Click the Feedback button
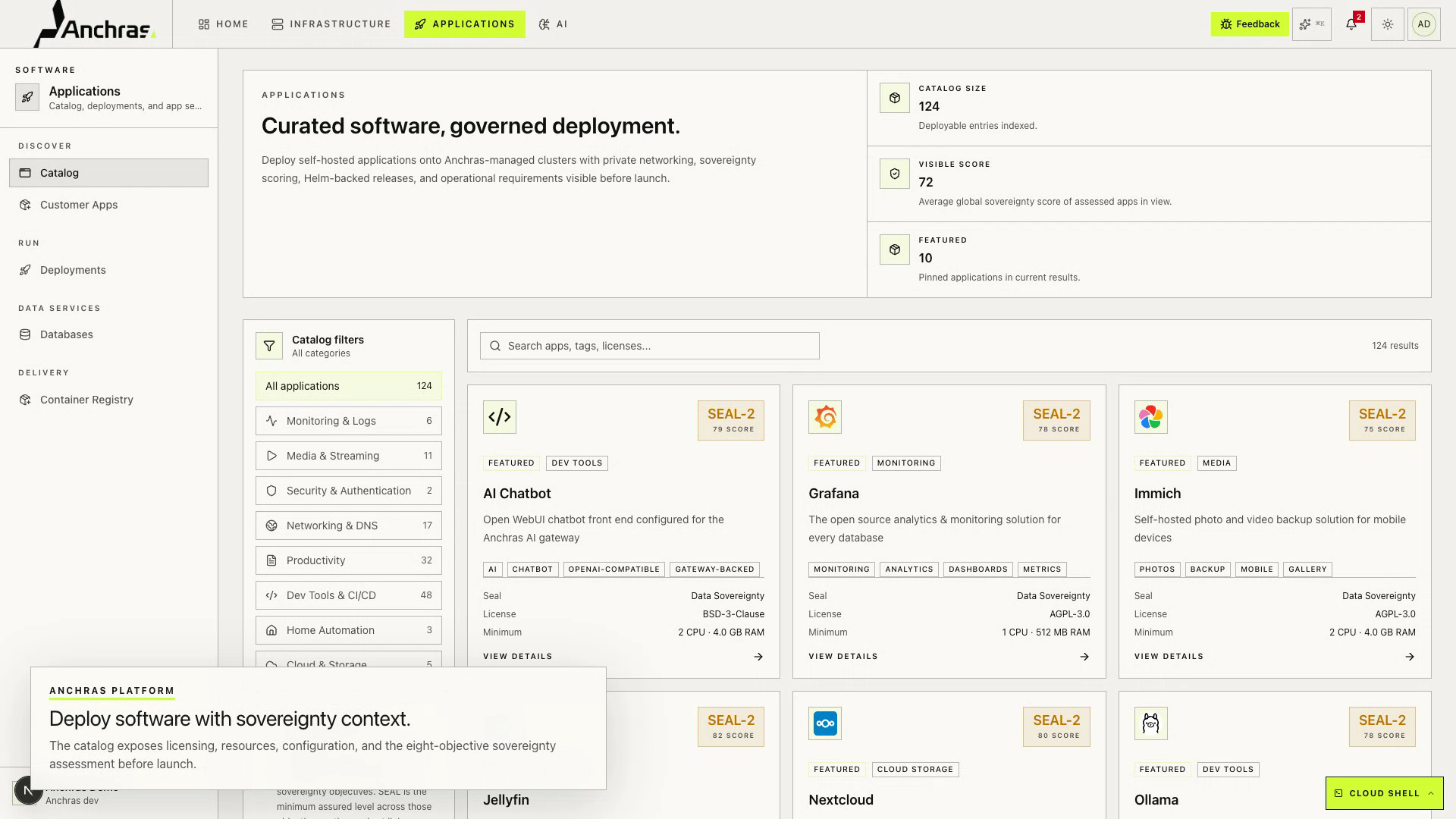Screen dimensions: 1456x819 click(1250, 24)
